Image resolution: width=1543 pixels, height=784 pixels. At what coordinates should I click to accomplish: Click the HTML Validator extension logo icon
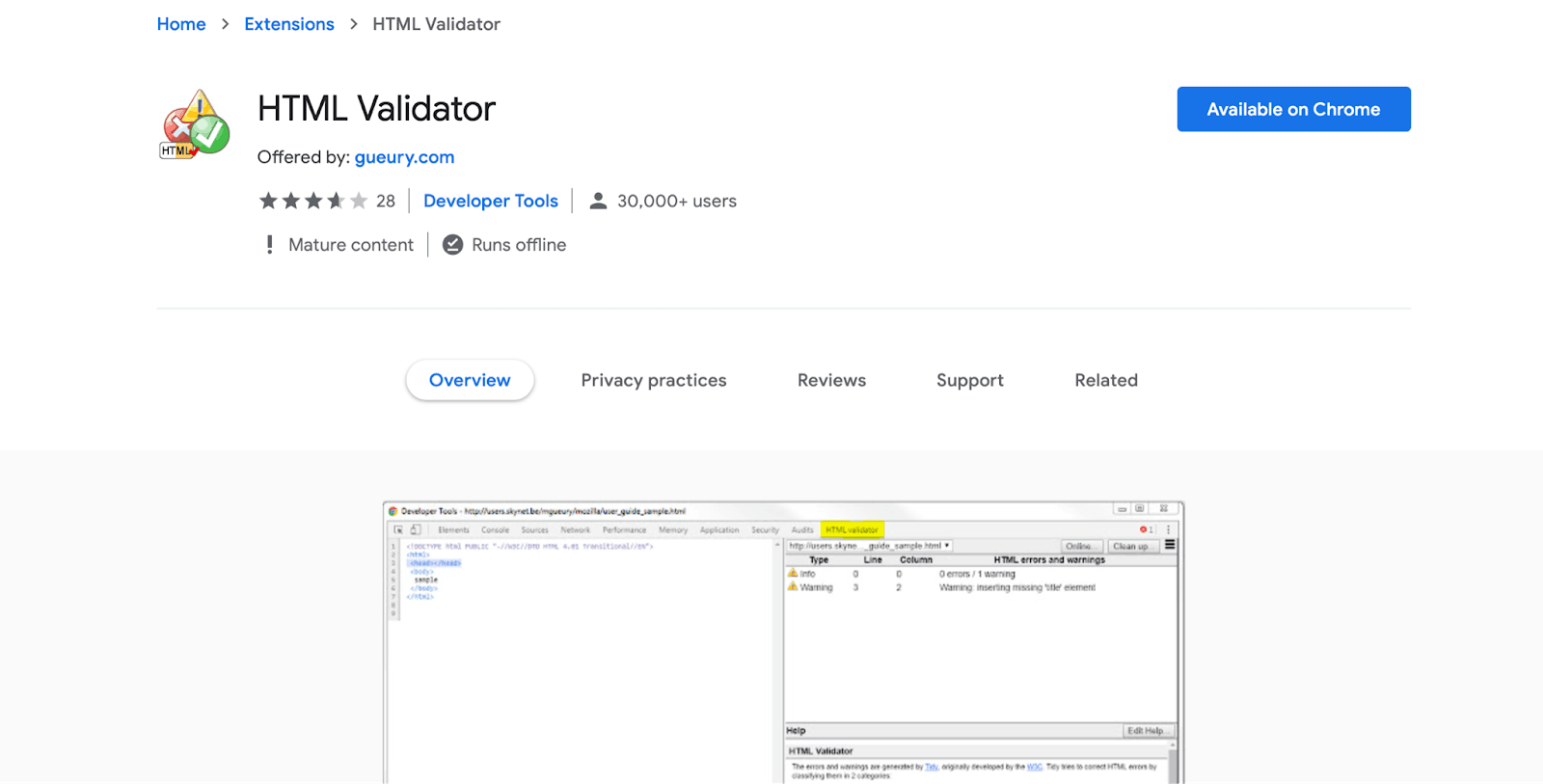click(x=195, y=123)
